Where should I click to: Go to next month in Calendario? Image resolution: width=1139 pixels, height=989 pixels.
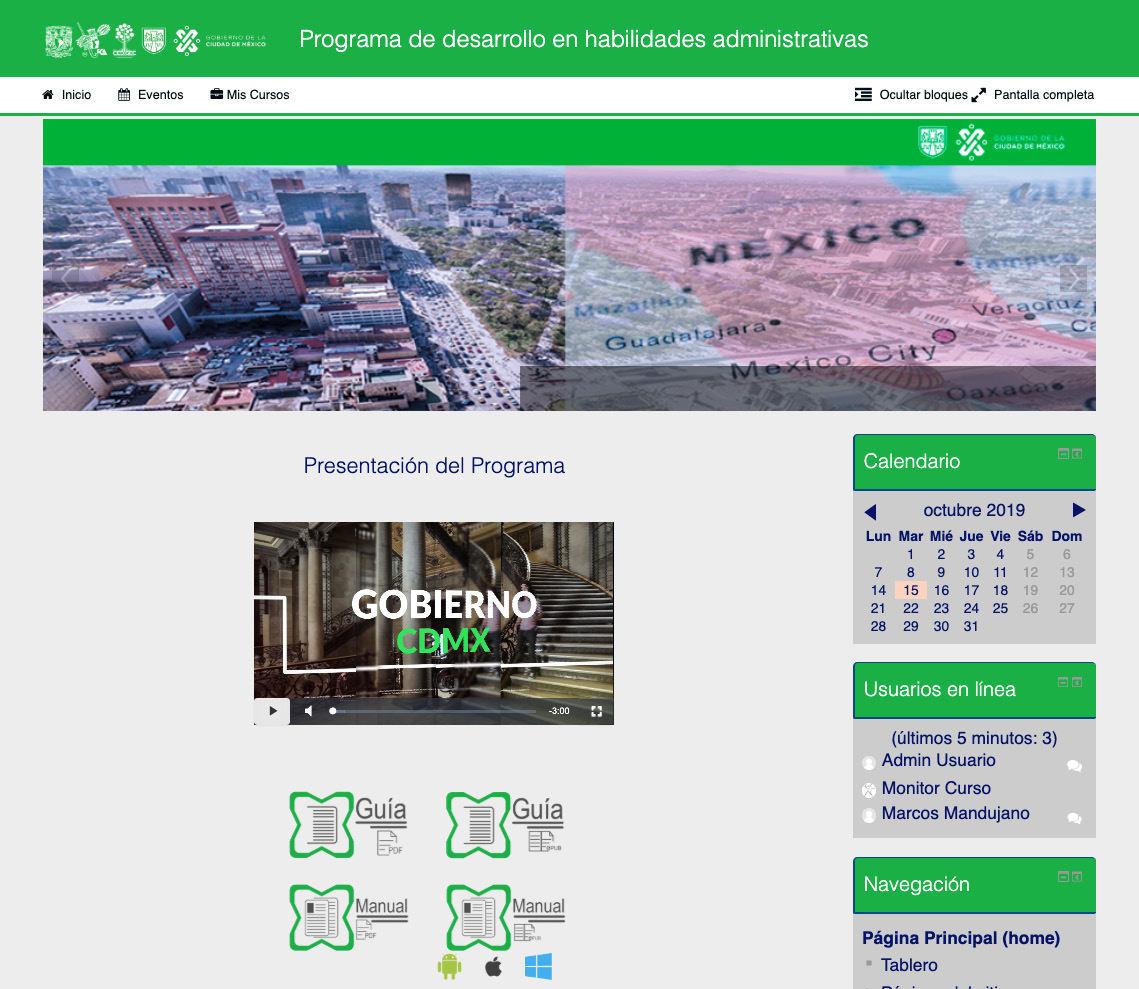tap(1079, 510)
